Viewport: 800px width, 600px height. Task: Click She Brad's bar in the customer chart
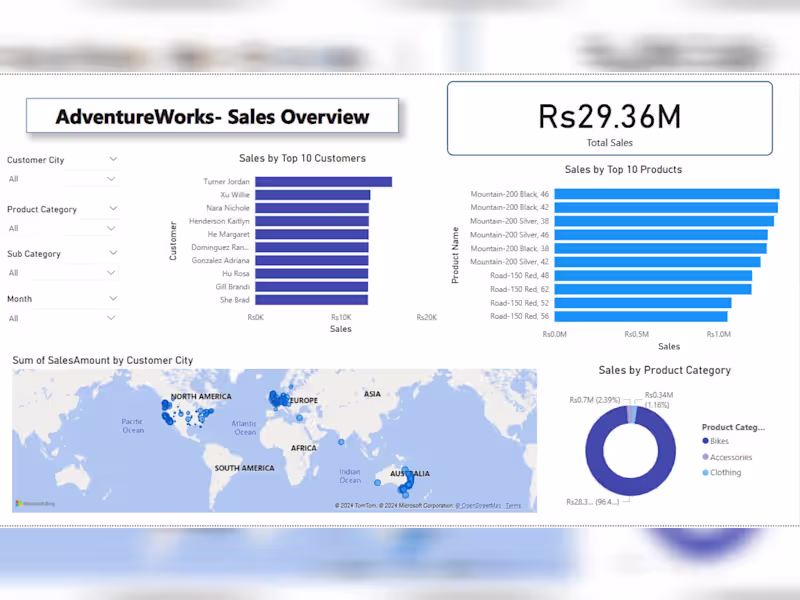310,298
